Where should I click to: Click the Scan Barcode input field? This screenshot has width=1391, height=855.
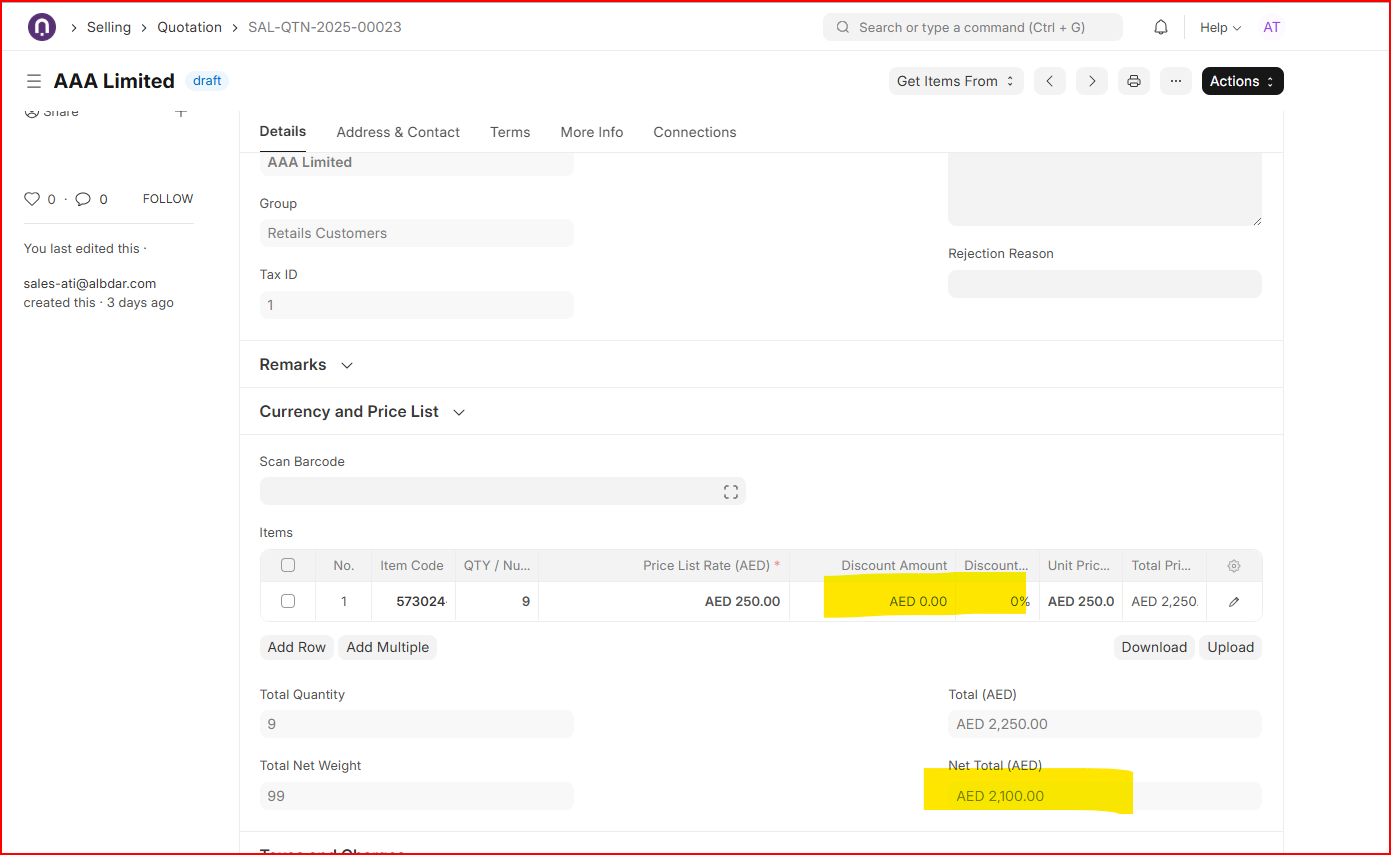pos(490,491)
